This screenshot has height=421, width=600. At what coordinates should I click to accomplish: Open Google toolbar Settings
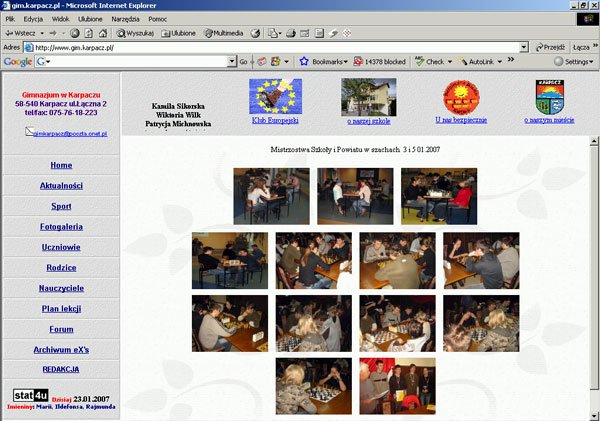[574, 61]
